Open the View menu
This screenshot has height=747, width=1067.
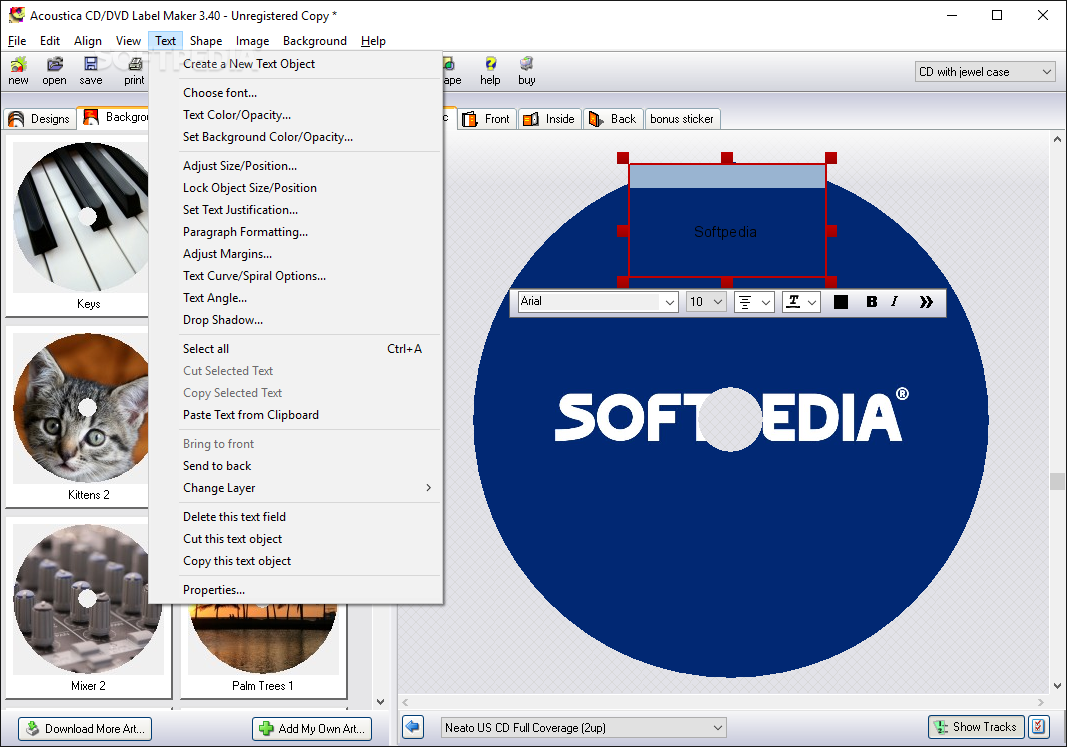(128, 41)
